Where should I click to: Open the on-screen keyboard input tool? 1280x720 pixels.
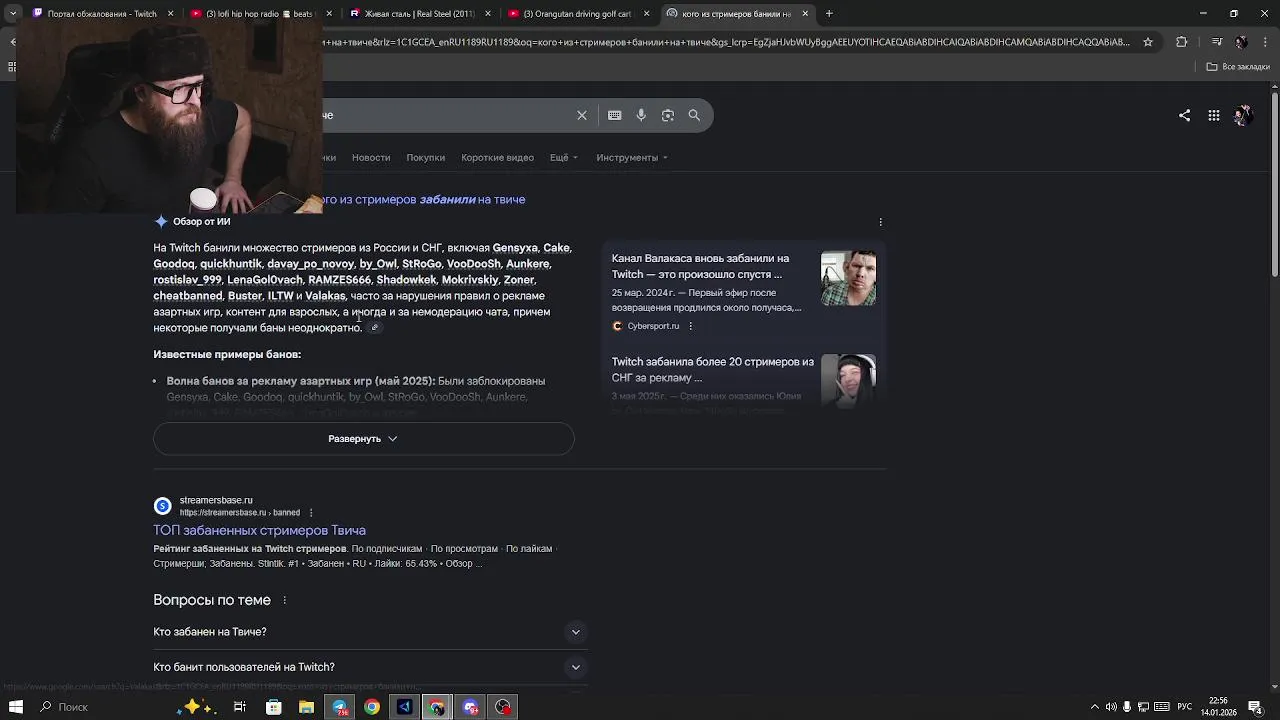click(615, 115)
